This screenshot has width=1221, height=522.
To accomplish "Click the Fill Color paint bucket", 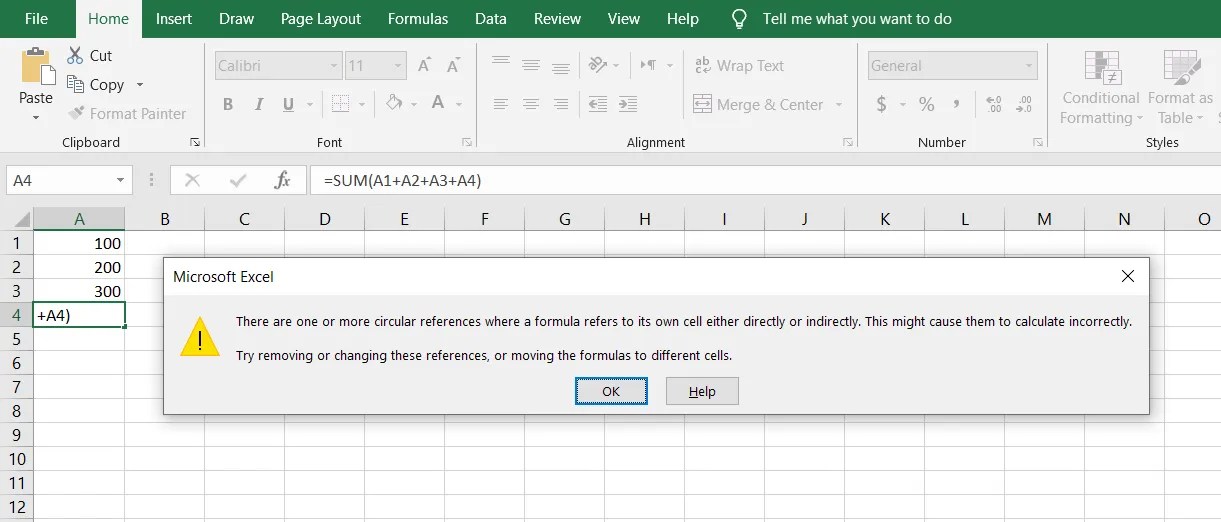I will pos(394,103).
